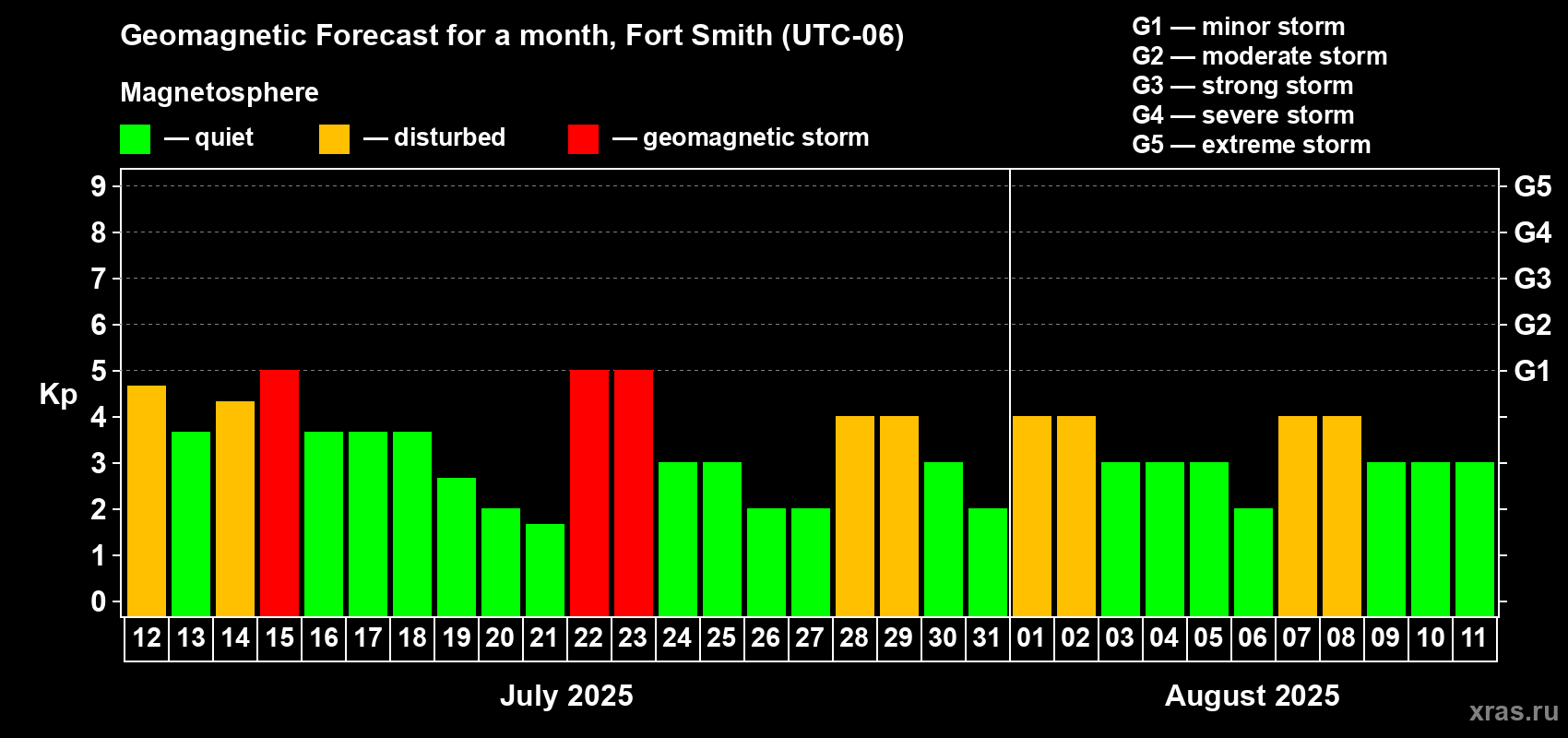
Task: Click the July 2025 month label
Action: [x=566, y=696]
